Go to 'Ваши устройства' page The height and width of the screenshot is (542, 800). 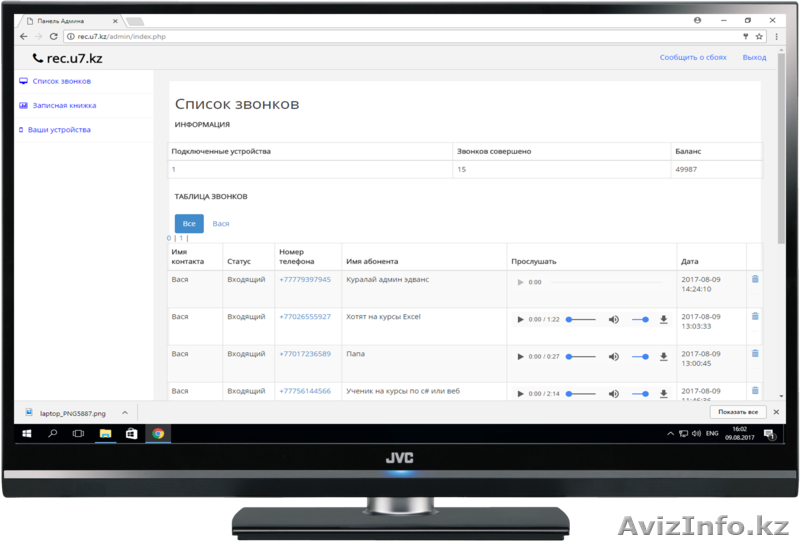[x=59, y=130]
